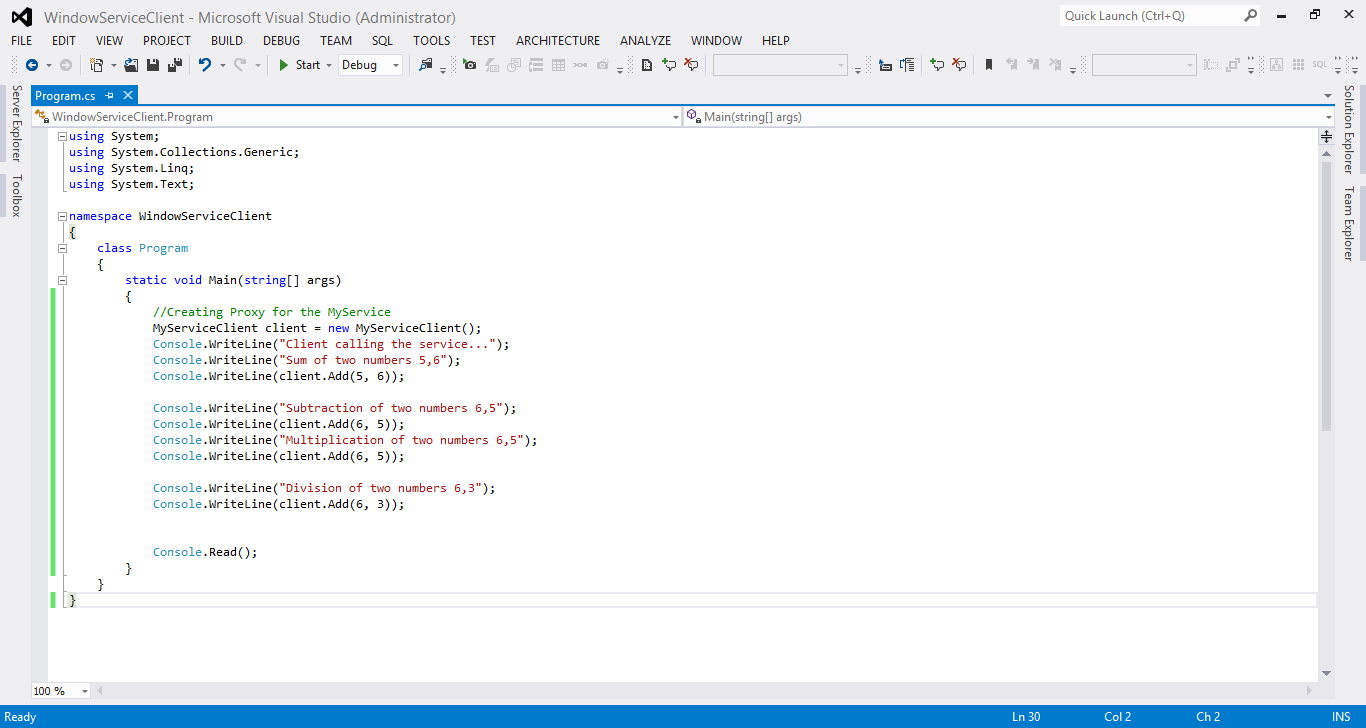
Task: Click the red-X bubble next to the bookmark icon
Action: [959, 65]
